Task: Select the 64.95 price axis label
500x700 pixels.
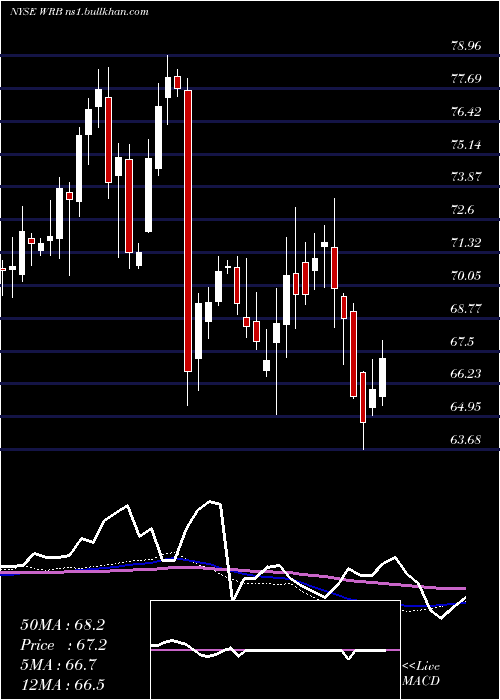Action: pos(466,407)
